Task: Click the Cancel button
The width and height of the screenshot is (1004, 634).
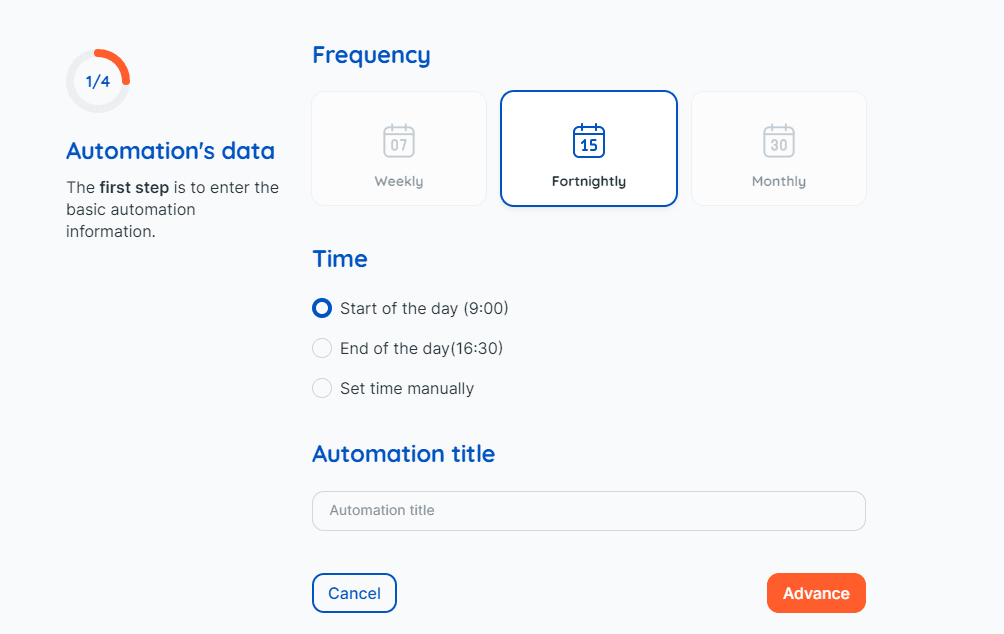Action: click(x=354, y=593)
